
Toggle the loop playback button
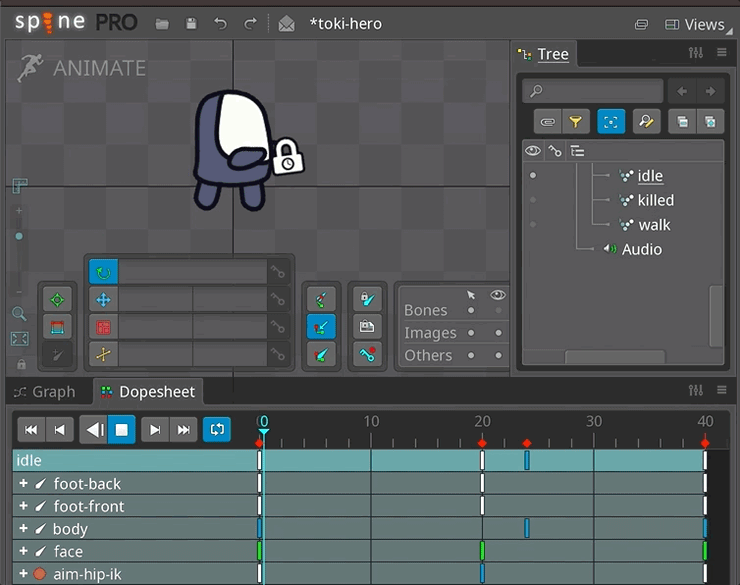click(x=216, y=430)
